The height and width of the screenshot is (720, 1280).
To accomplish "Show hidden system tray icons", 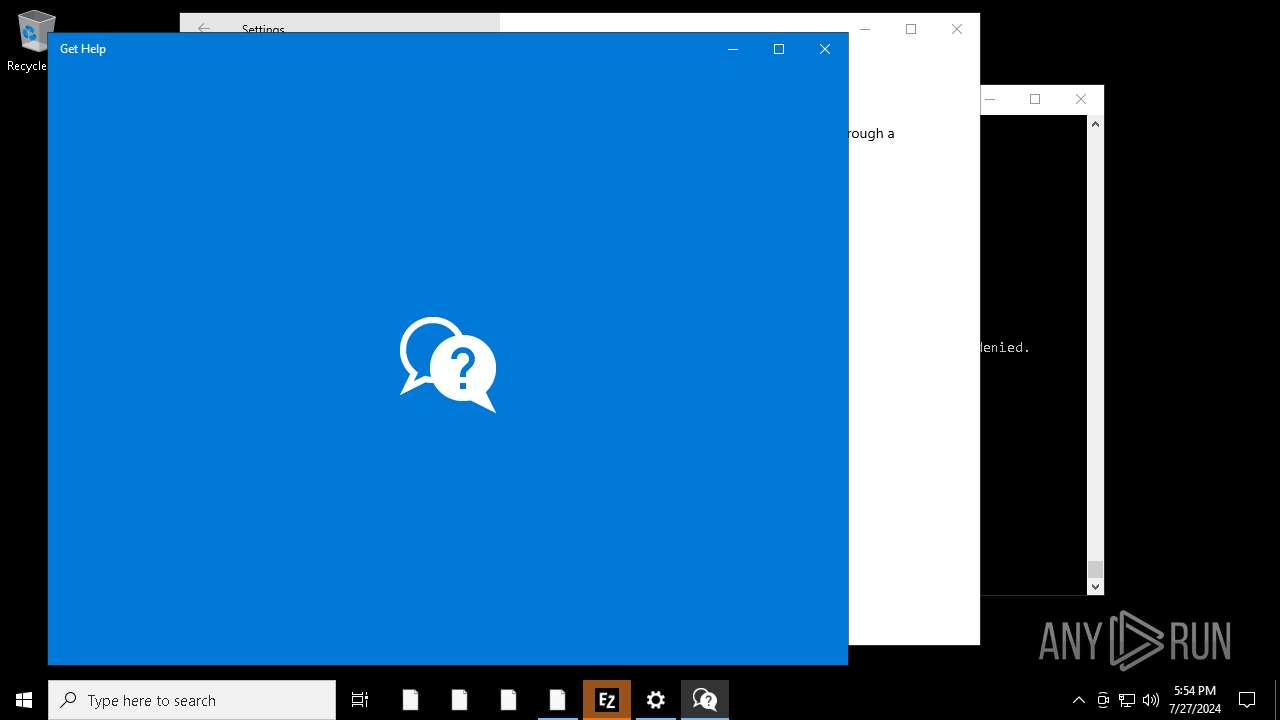I will click(1078, 700).
